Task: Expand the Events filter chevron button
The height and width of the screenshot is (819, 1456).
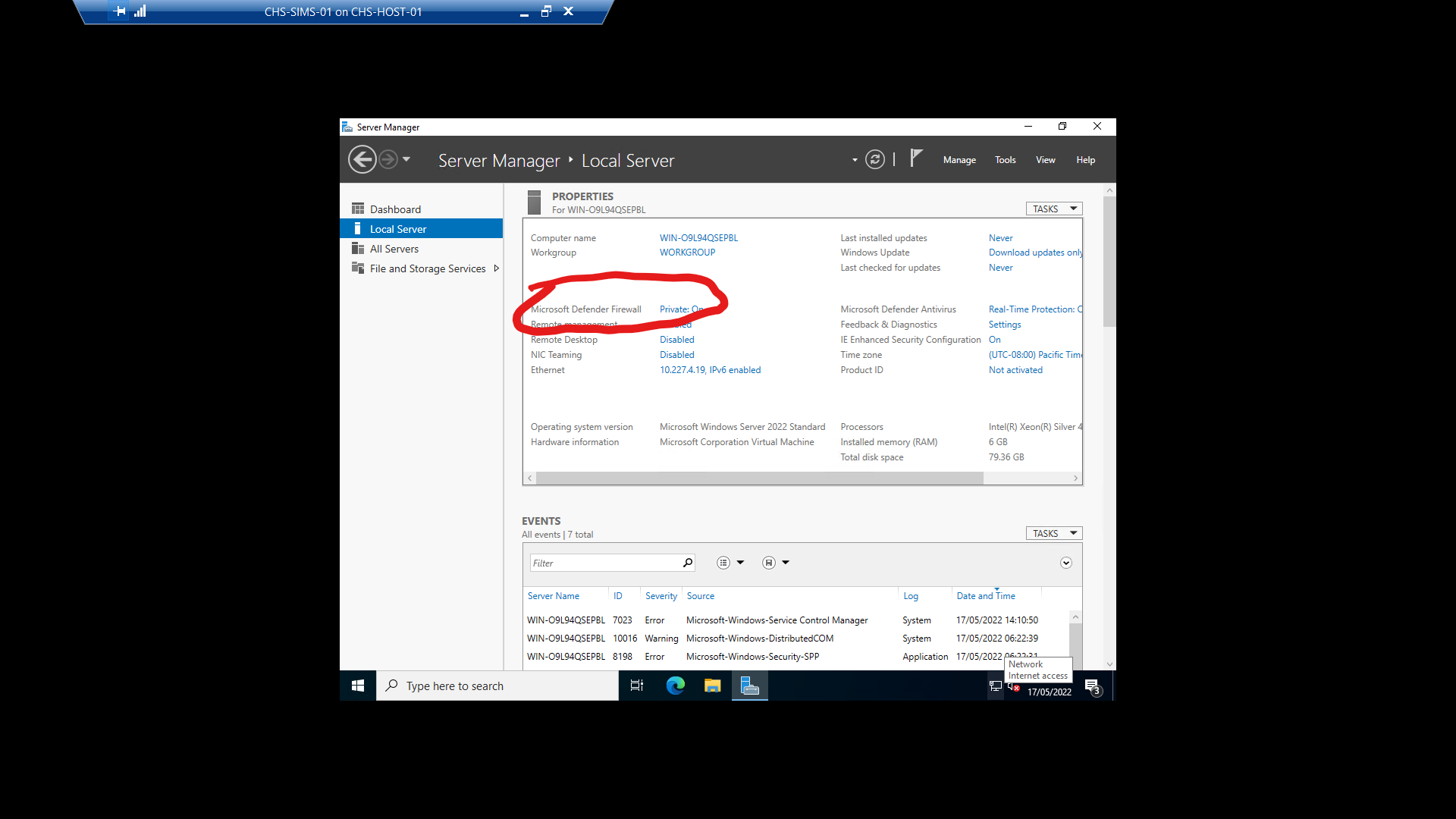Action: (1066, 563)
